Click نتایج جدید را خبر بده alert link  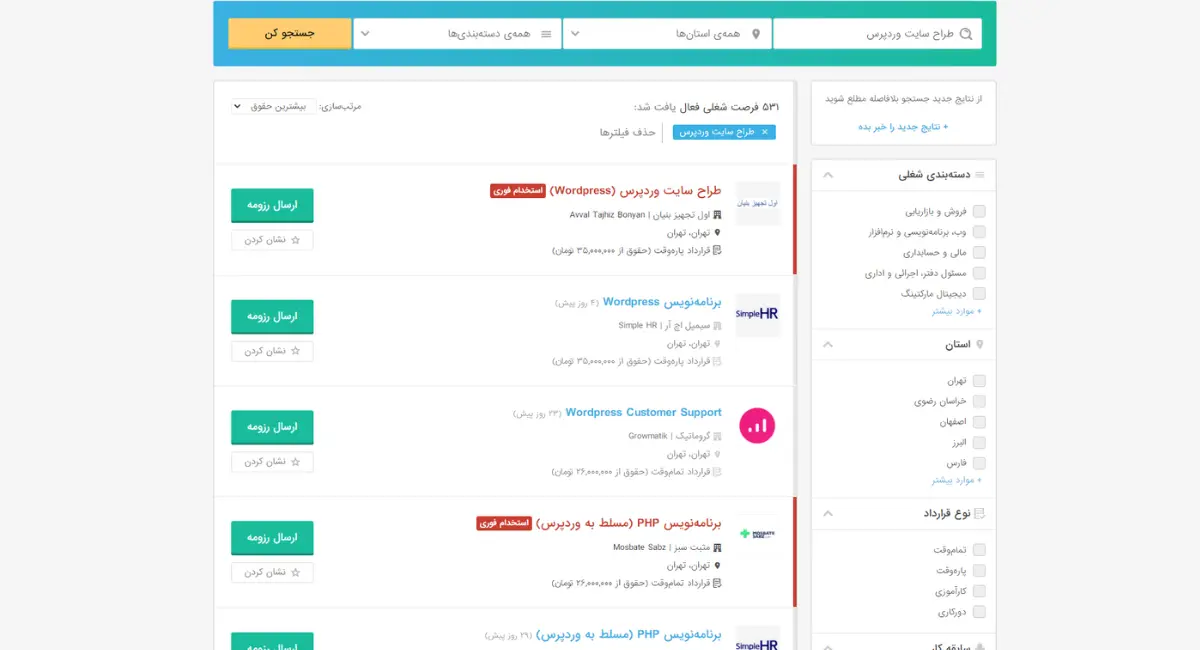point(903,127)
